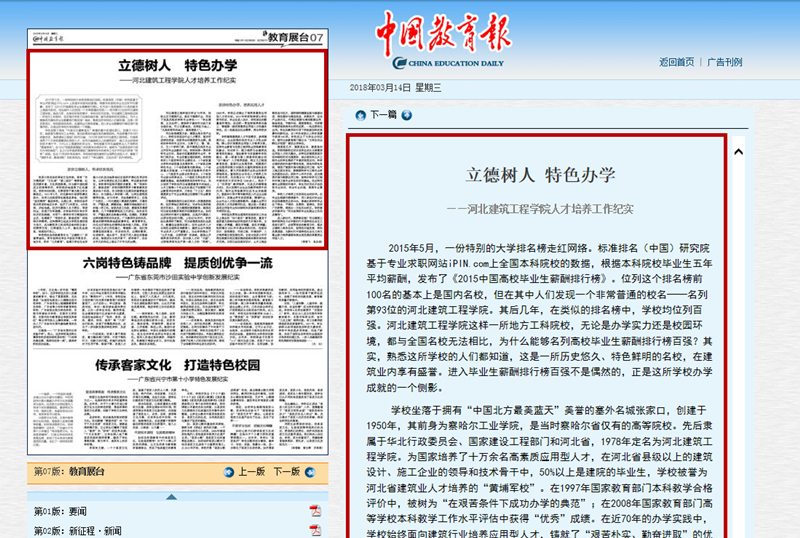The height and width of the screenshot is (538, 800).
Task: Click the 教育展台07 page header on the thumbnail
Action: 295,37
